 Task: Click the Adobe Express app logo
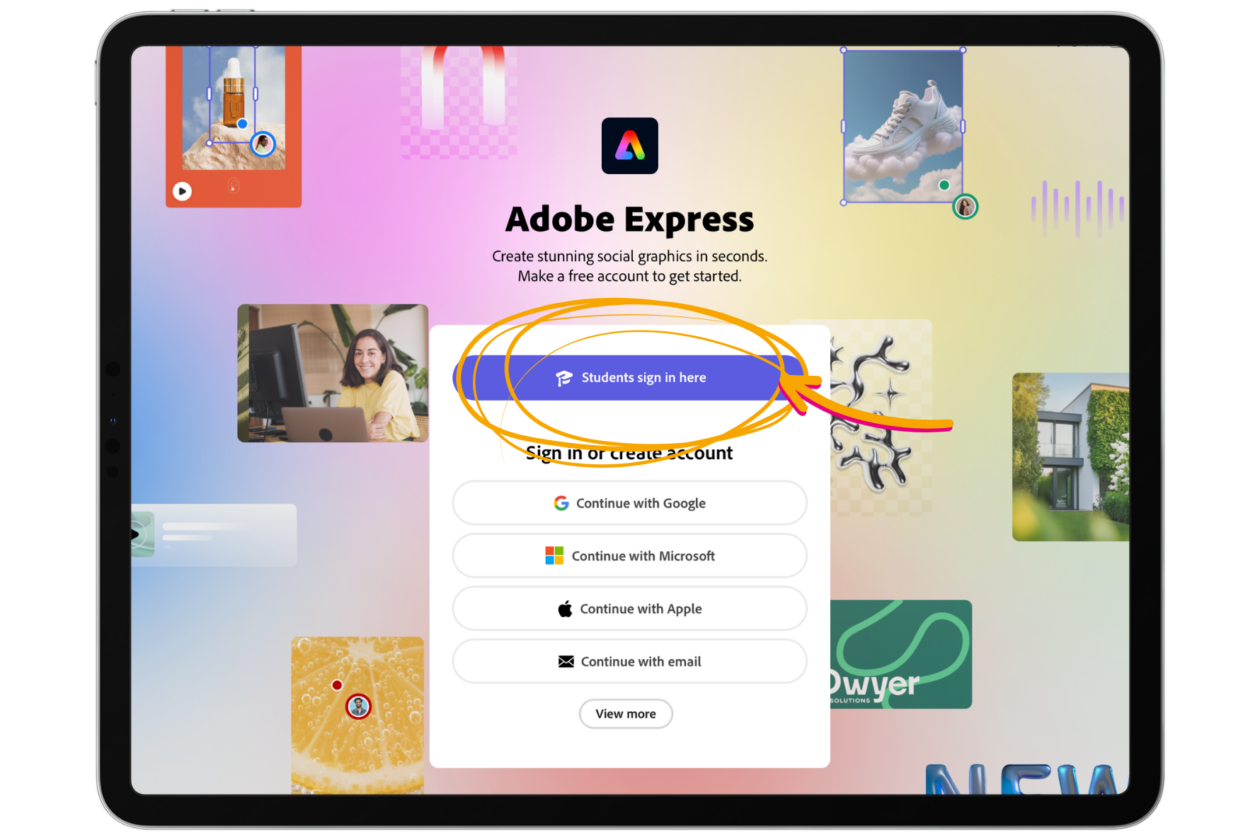pyautogui.click(x=630, y=146)
